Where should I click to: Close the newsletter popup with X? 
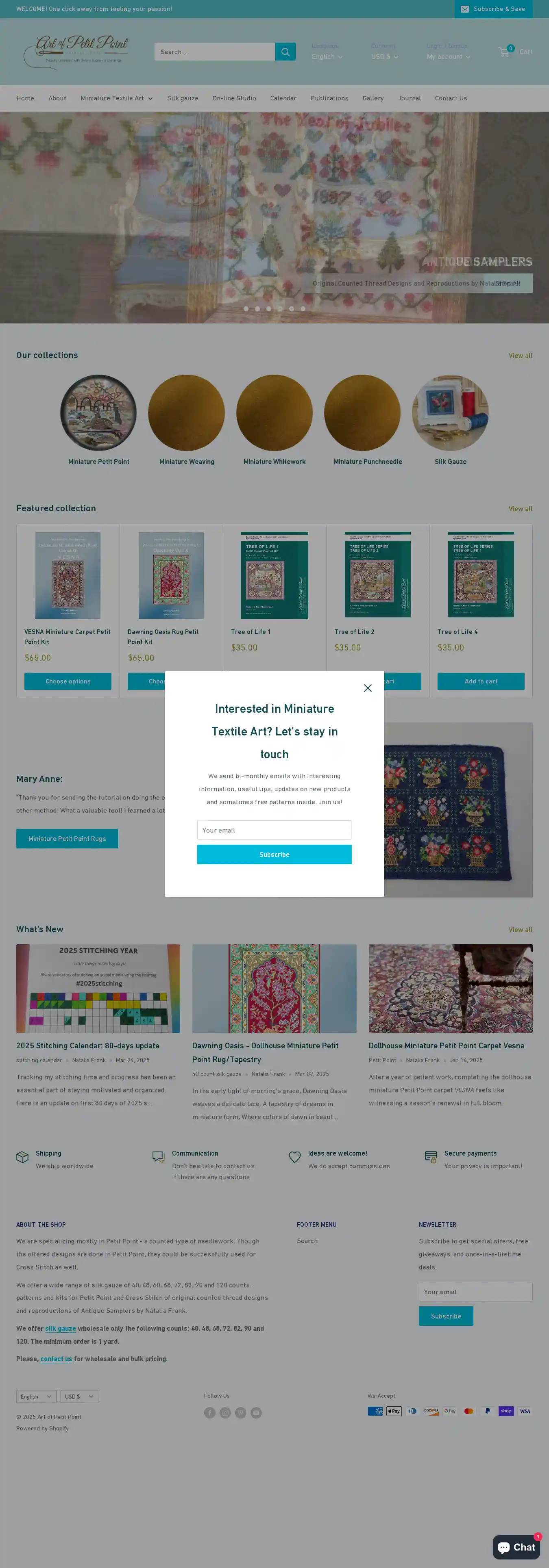[x=367, y=688]
